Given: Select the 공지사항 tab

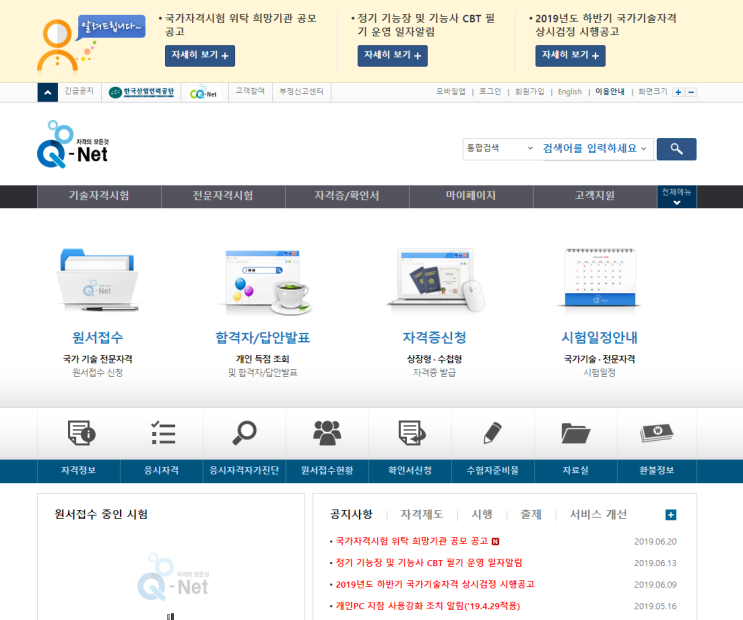Looking at the screenshot, I should pos(351,514).
